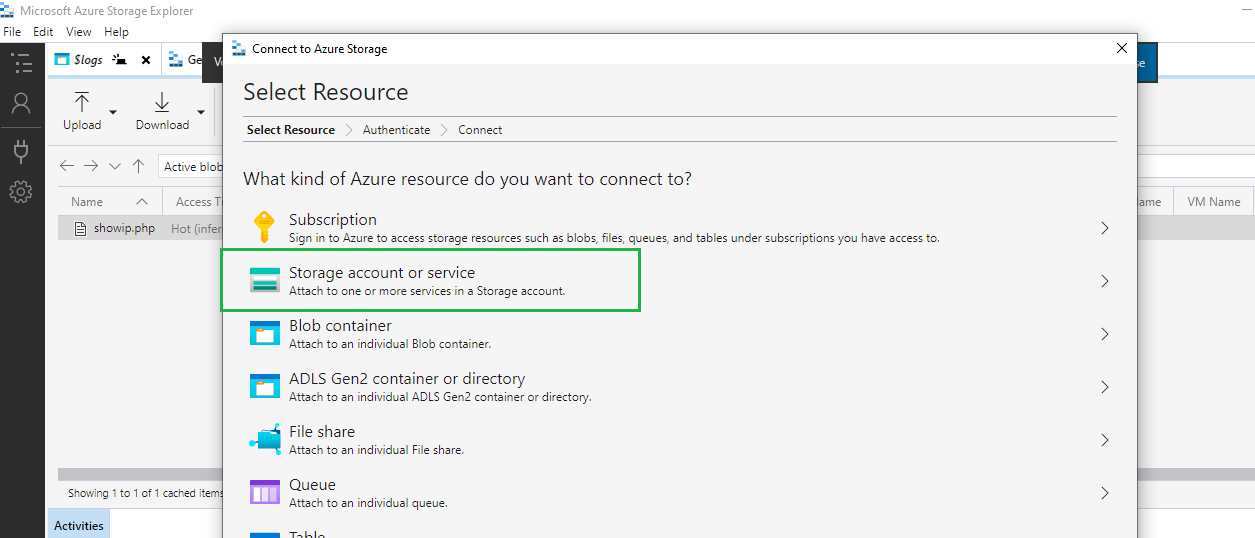Viewport: 1255px width, 538px height.
Task: Choose Storage account or service option
Action: pos(679,281)
